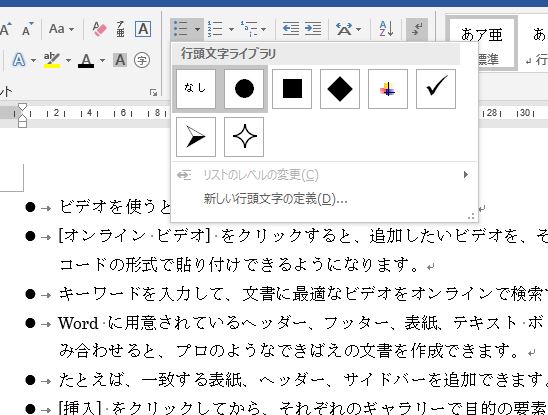Select なし bullet option
Viewport: 548px width, 415px height.
click(196, 89)
